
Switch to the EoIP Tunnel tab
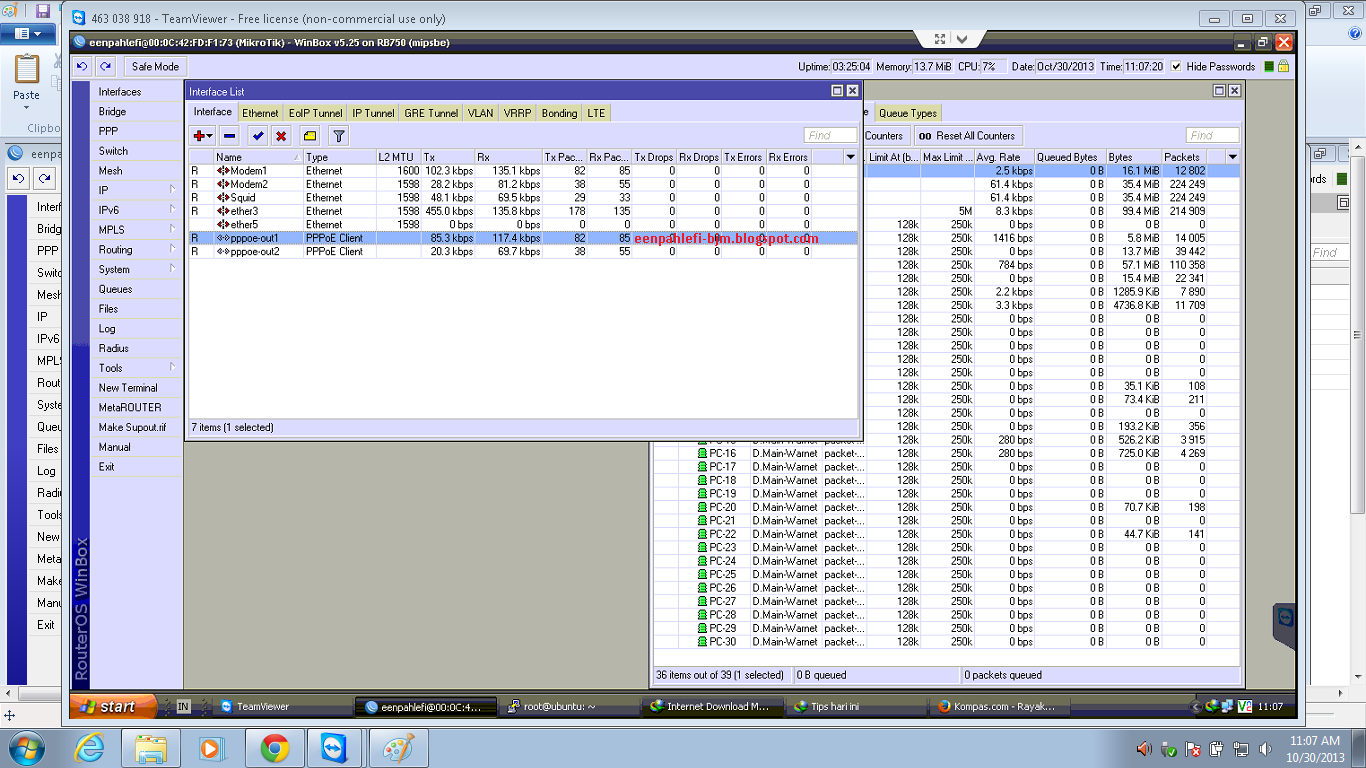[x=315, y=113]
